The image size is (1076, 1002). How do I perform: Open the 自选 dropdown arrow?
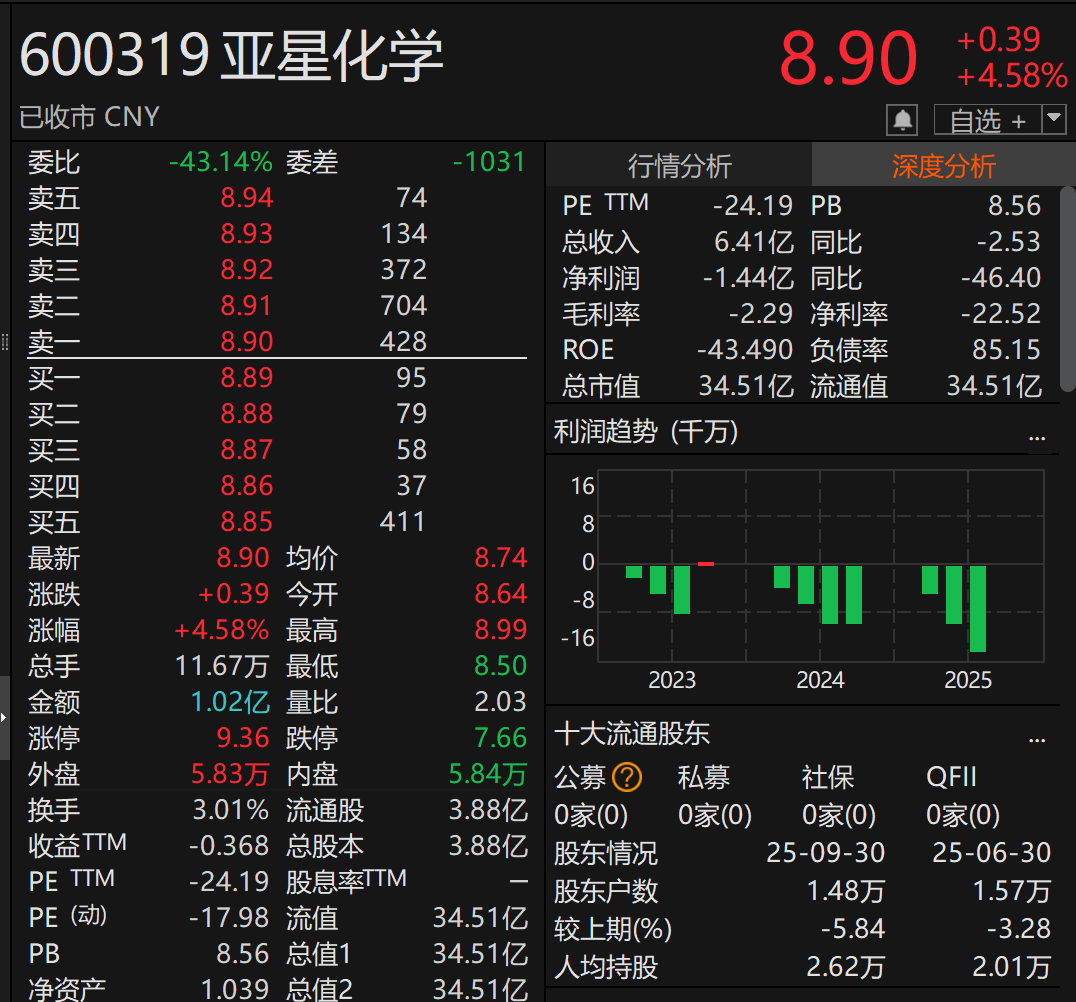(x=1054, y=119)
